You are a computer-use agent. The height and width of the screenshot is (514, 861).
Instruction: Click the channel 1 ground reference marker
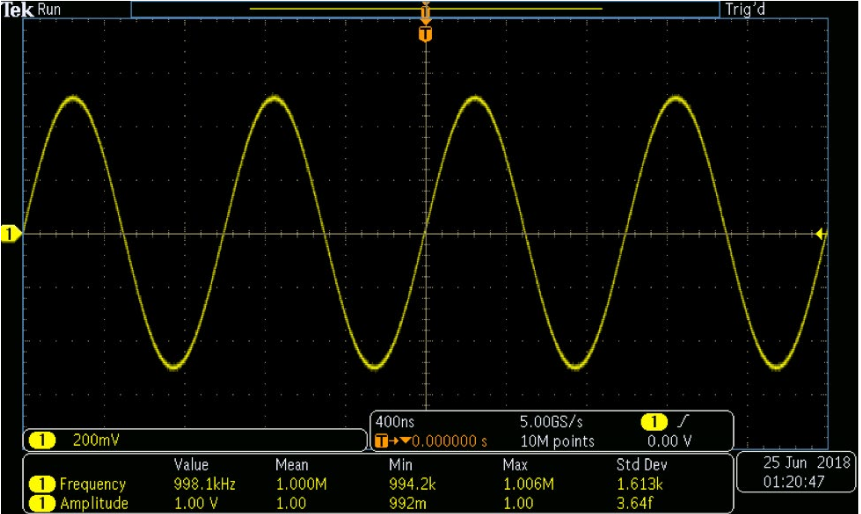(x=10, y=234)
